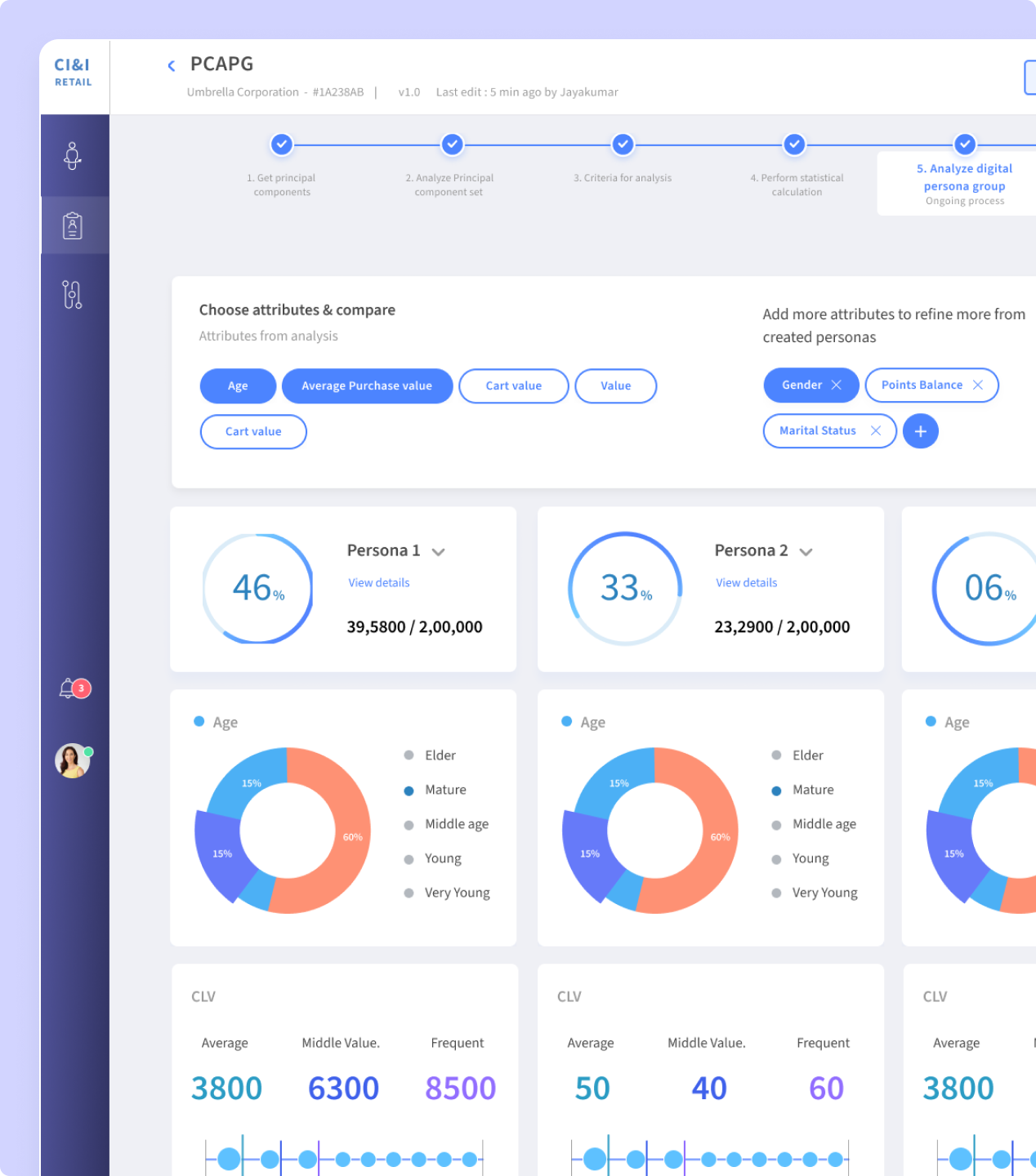Click the 23,2900 / 2,00,000 count for Persona 2
Screen dimensions: 1036x1176
pos(782,626)
